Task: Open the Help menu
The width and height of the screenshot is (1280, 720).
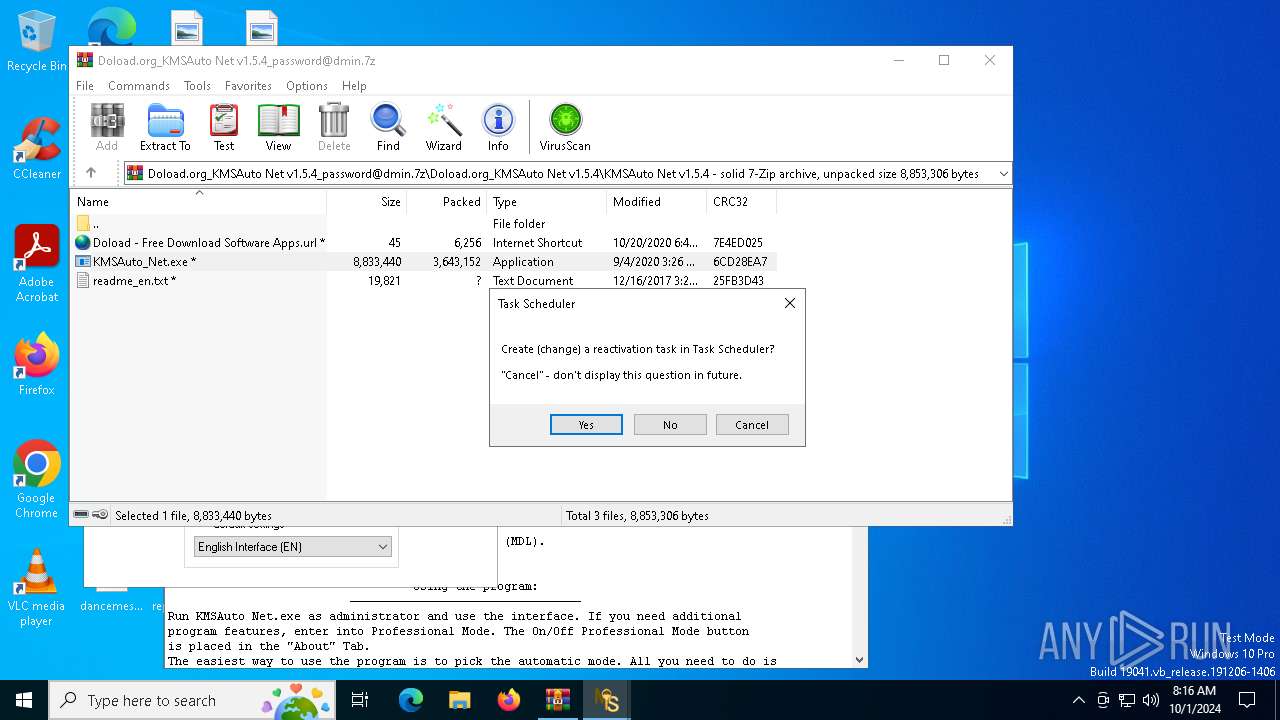Action: [354, 86]
